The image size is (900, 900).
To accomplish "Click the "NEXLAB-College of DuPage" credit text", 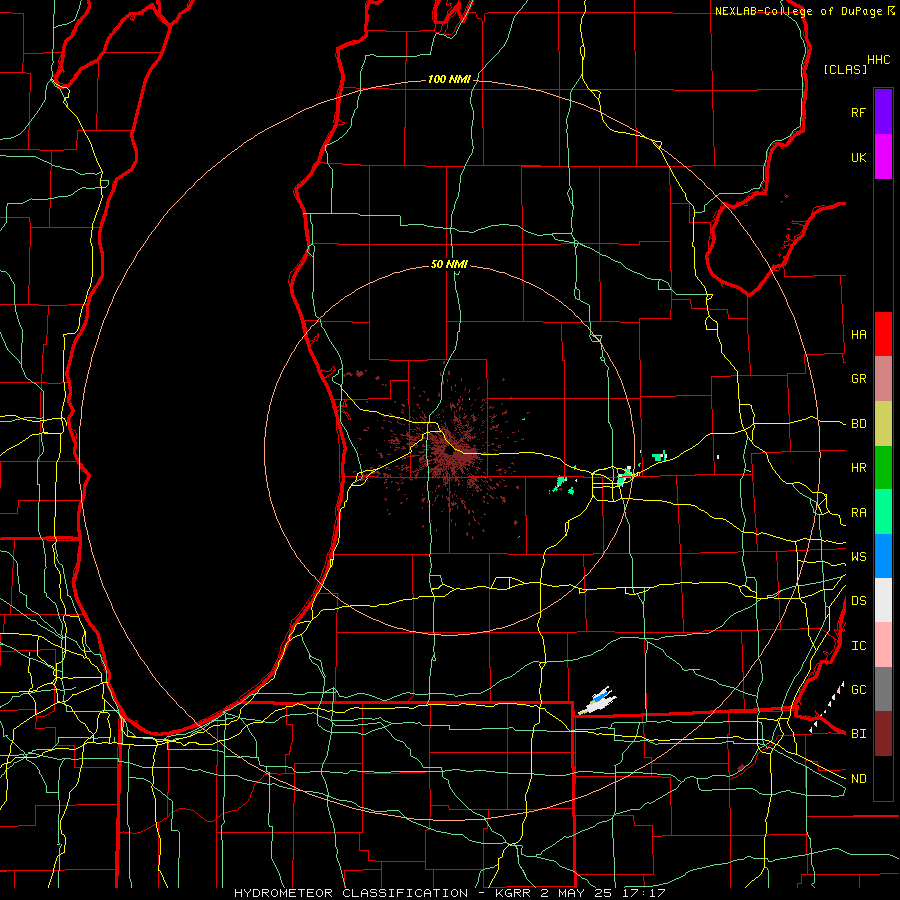I will click(x=798, y=11).
